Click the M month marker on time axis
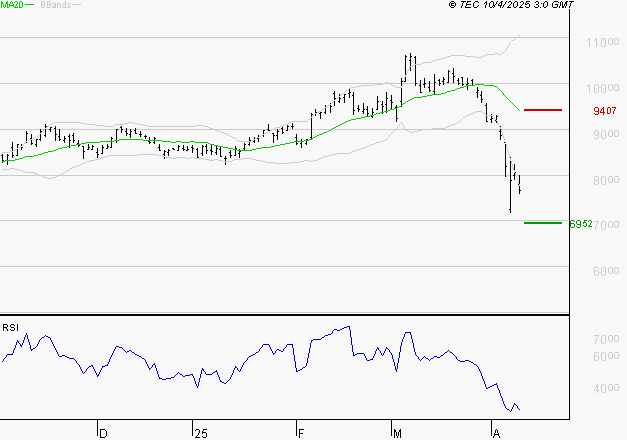The width and height of the screenshot is (627, 440). pos(398,432)
